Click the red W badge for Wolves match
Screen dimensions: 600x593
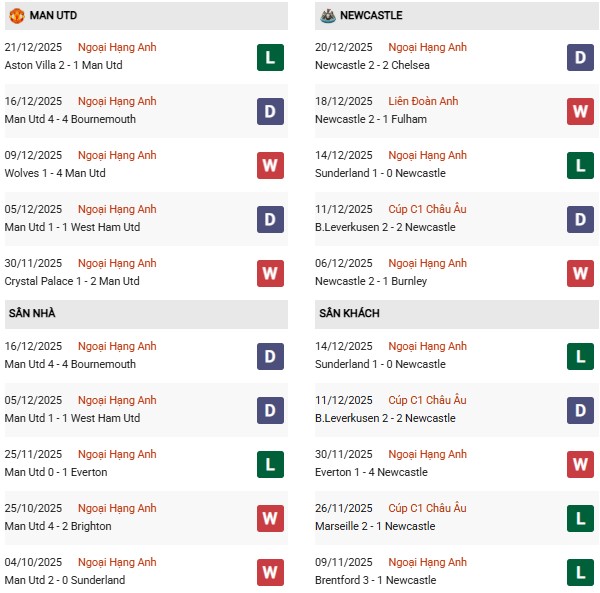pyautogui.click(x=270, y=165)
